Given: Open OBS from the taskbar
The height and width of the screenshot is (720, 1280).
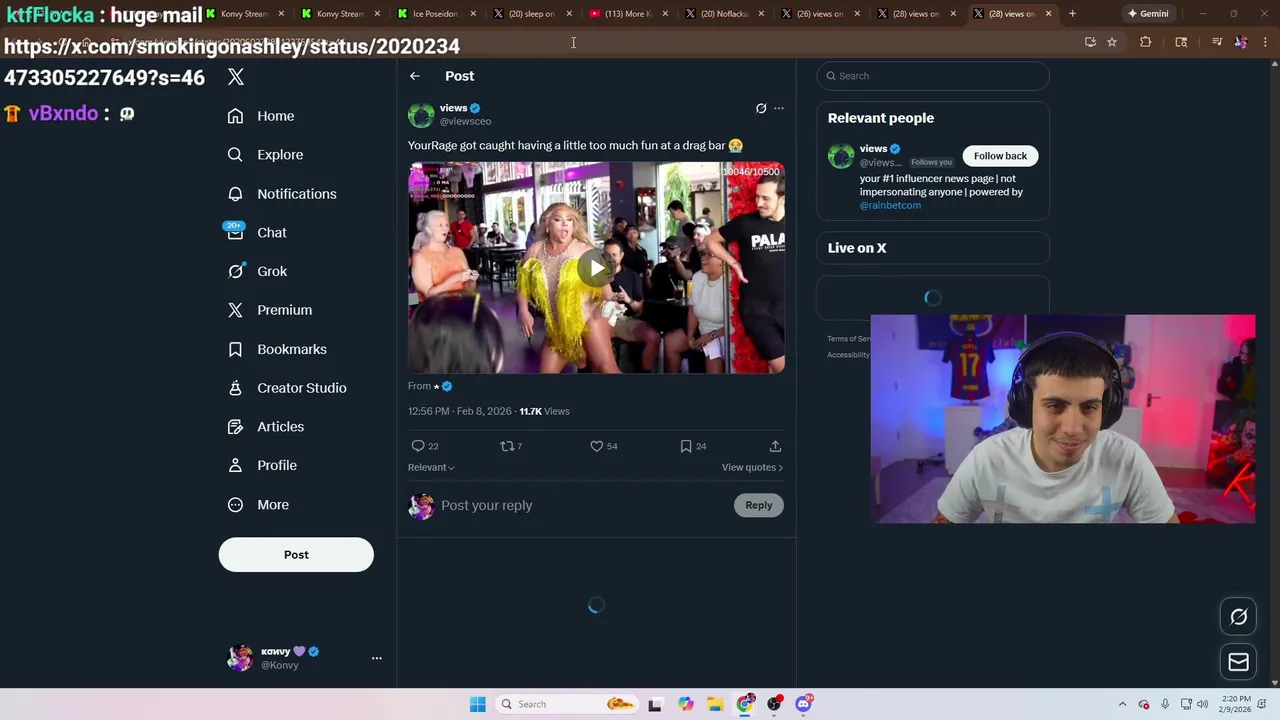Looking at the screenshot, I should (x=774, y=704).
